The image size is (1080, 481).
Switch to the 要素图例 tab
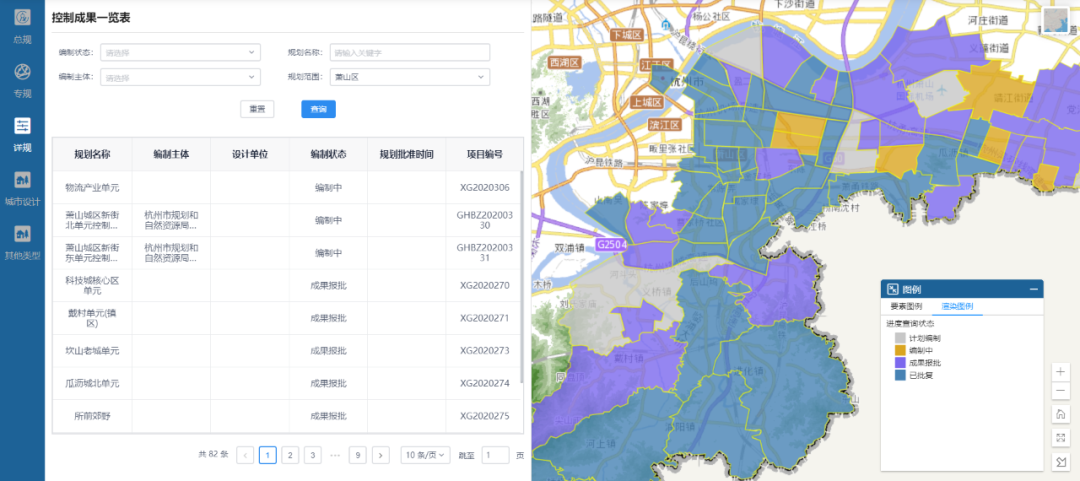906,307
